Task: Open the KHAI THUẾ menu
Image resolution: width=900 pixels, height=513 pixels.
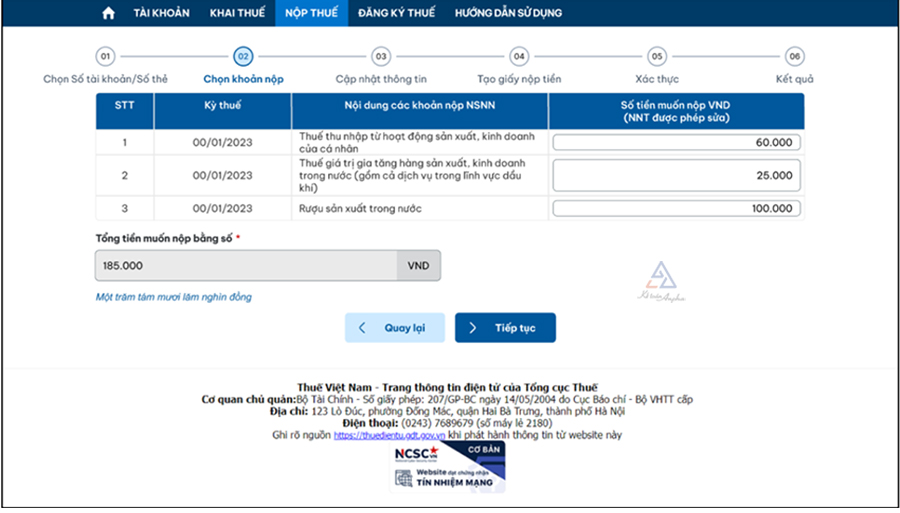Action: 237,13
